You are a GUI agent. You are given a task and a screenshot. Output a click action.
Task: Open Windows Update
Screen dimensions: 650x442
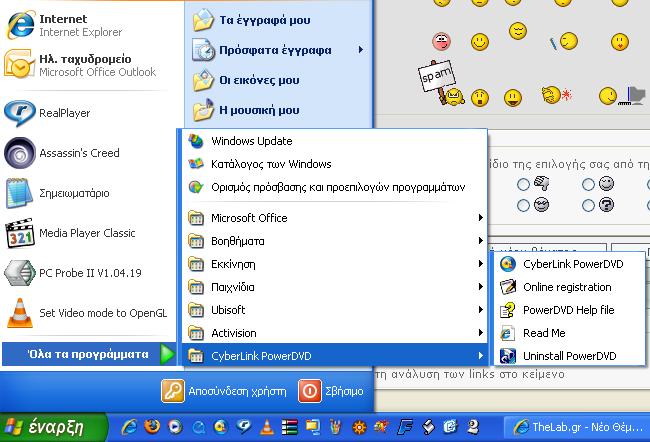[x=334, y=141]
